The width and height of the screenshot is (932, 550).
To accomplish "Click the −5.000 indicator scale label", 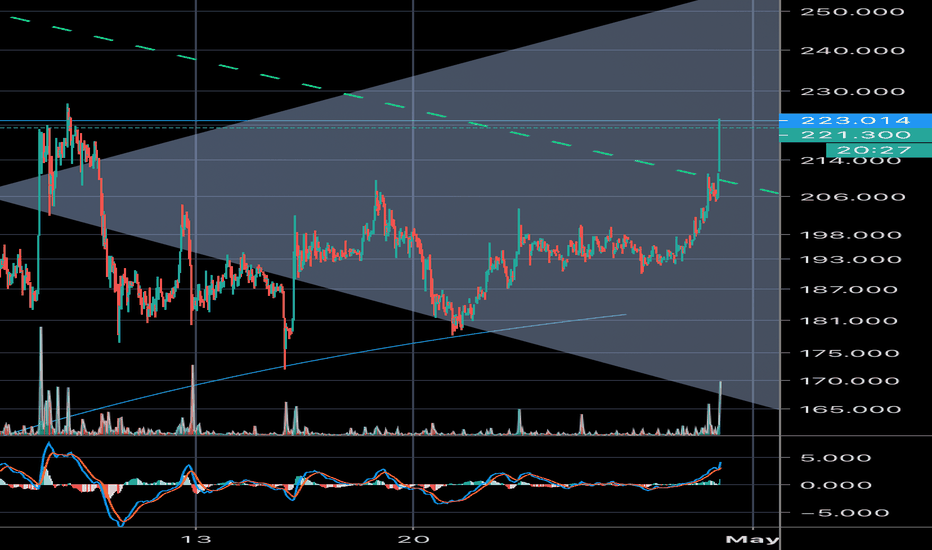I will click(844, 513).
